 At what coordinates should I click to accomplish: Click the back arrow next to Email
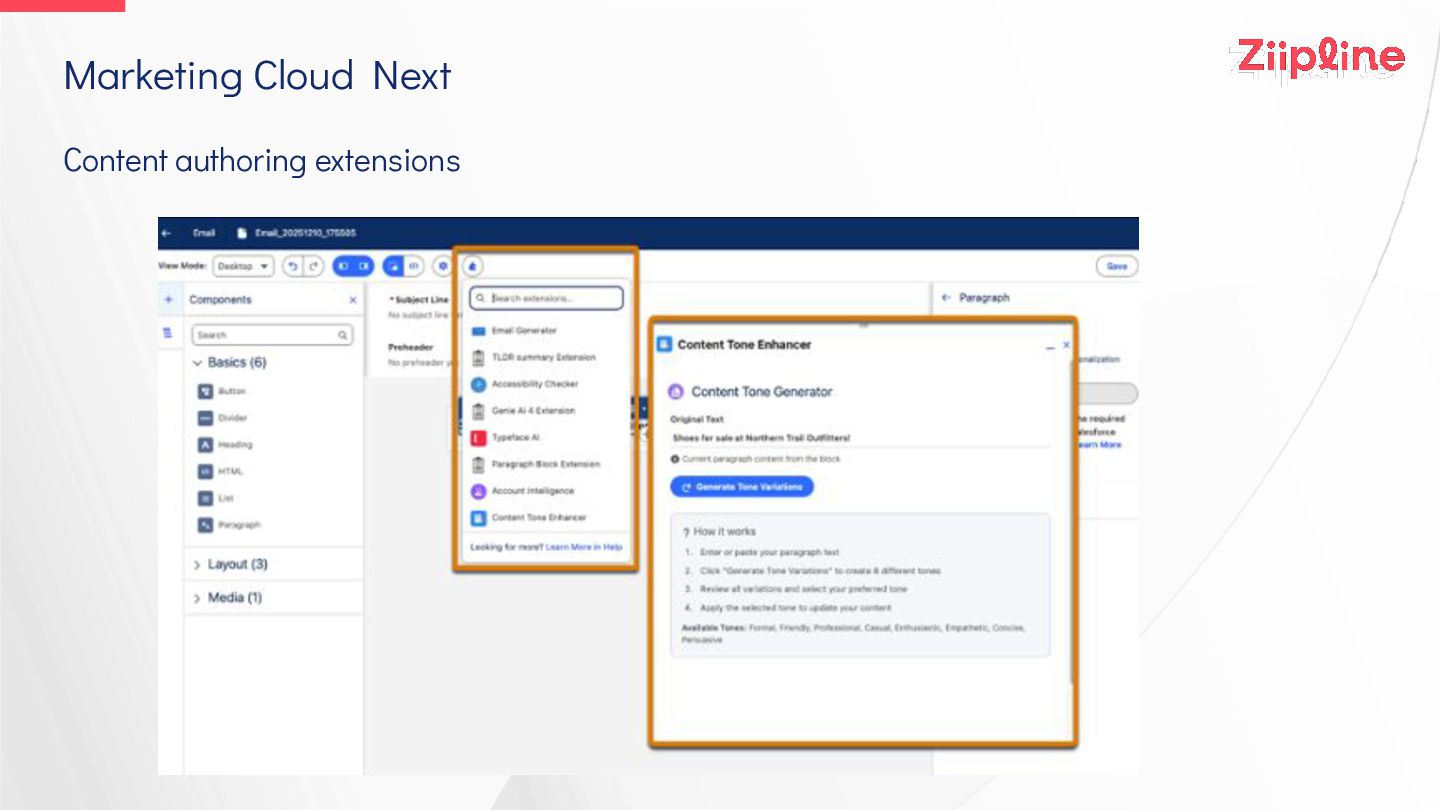[x=166, y=233]
